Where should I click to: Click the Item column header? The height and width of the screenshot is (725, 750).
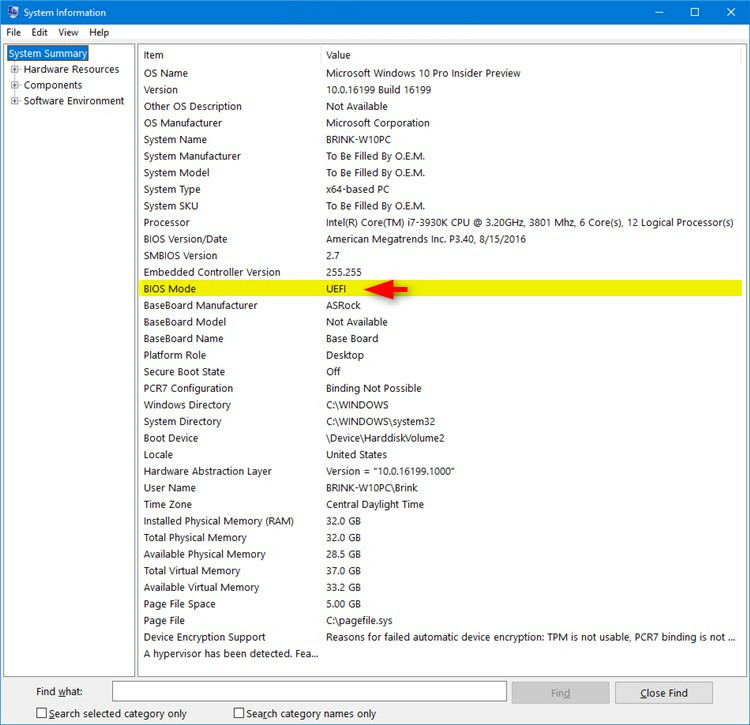(154, 55)
